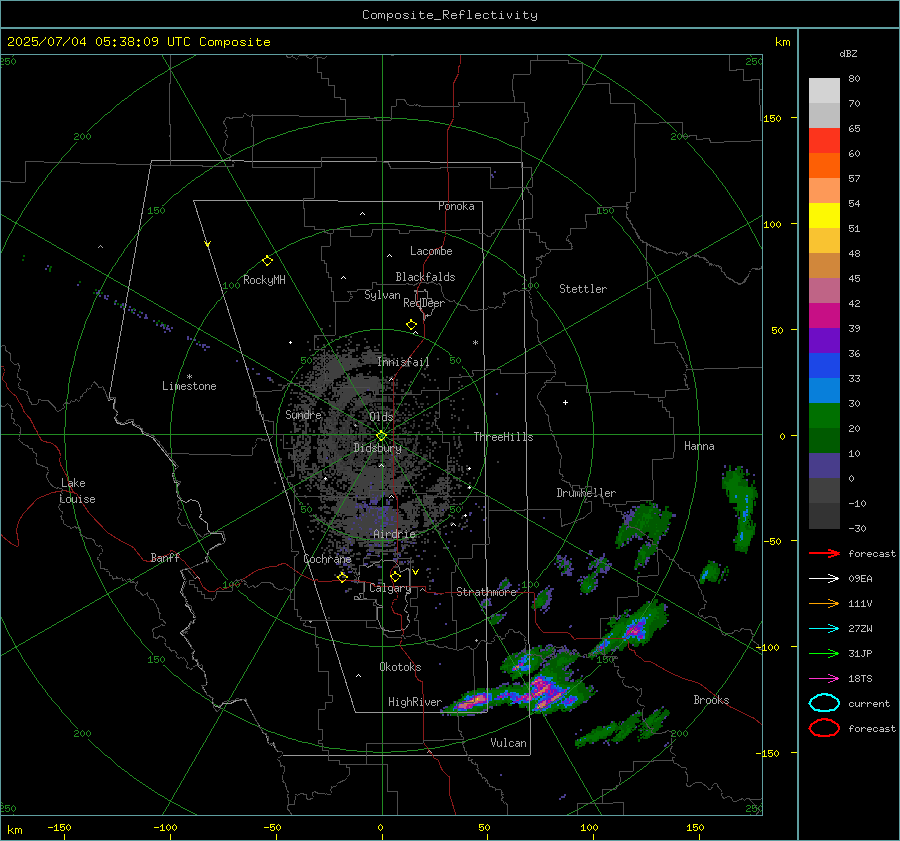Click the 39 dBZ purple color swatch
This screenshot has width=900, height=841.
coord(824,340)
